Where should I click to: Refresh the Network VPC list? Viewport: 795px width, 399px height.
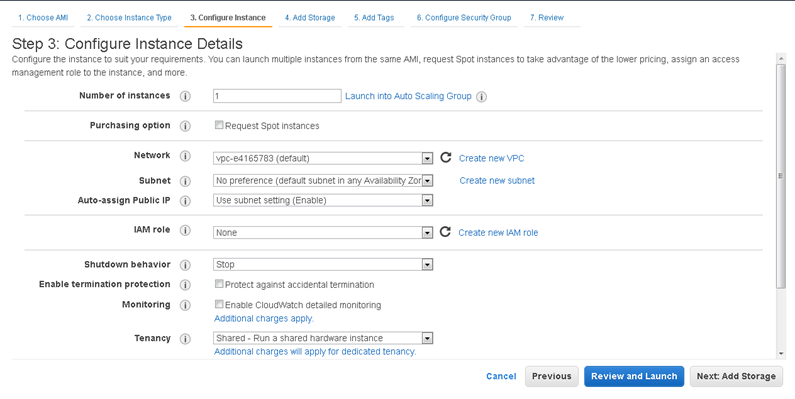(x=445, y=158)
